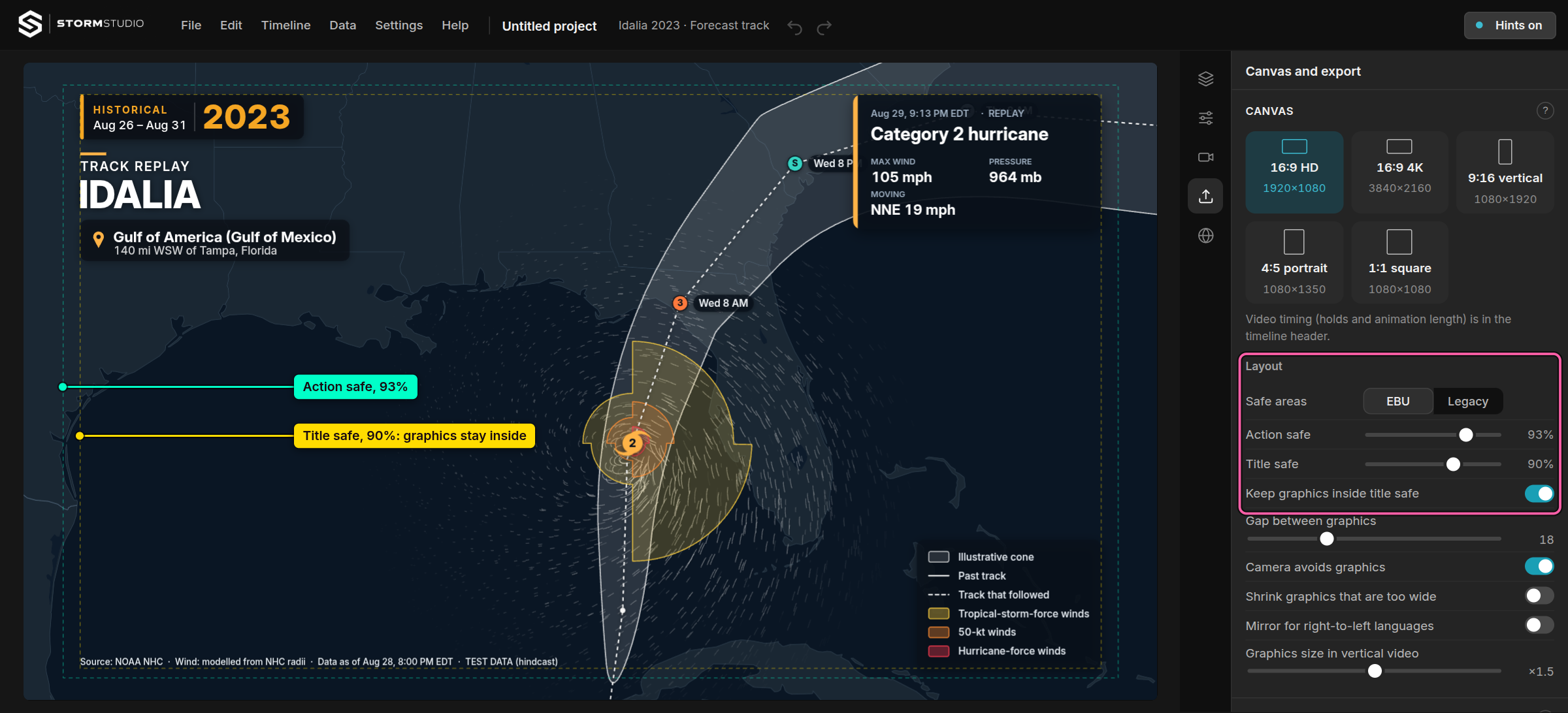Open the Timeline menu
The height and width of the screenshot is (713, 1568).
click(286, 25)
